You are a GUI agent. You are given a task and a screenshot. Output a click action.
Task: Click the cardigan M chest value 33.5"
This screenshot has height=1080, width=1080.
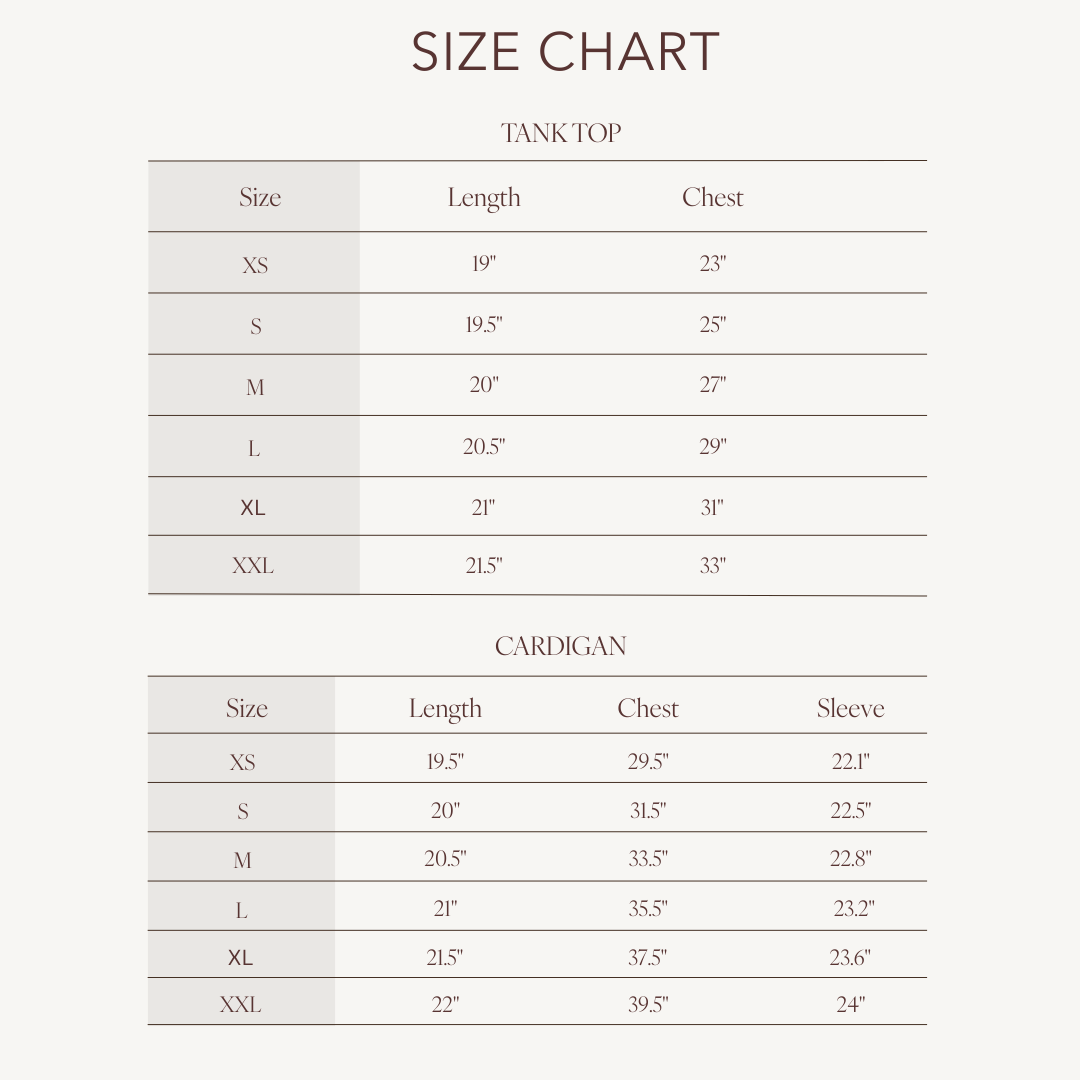(x=648, y=858)
